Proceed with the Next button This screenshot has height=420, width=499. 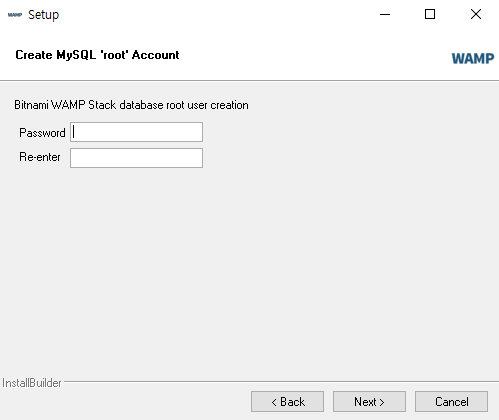tap(369, 402)
